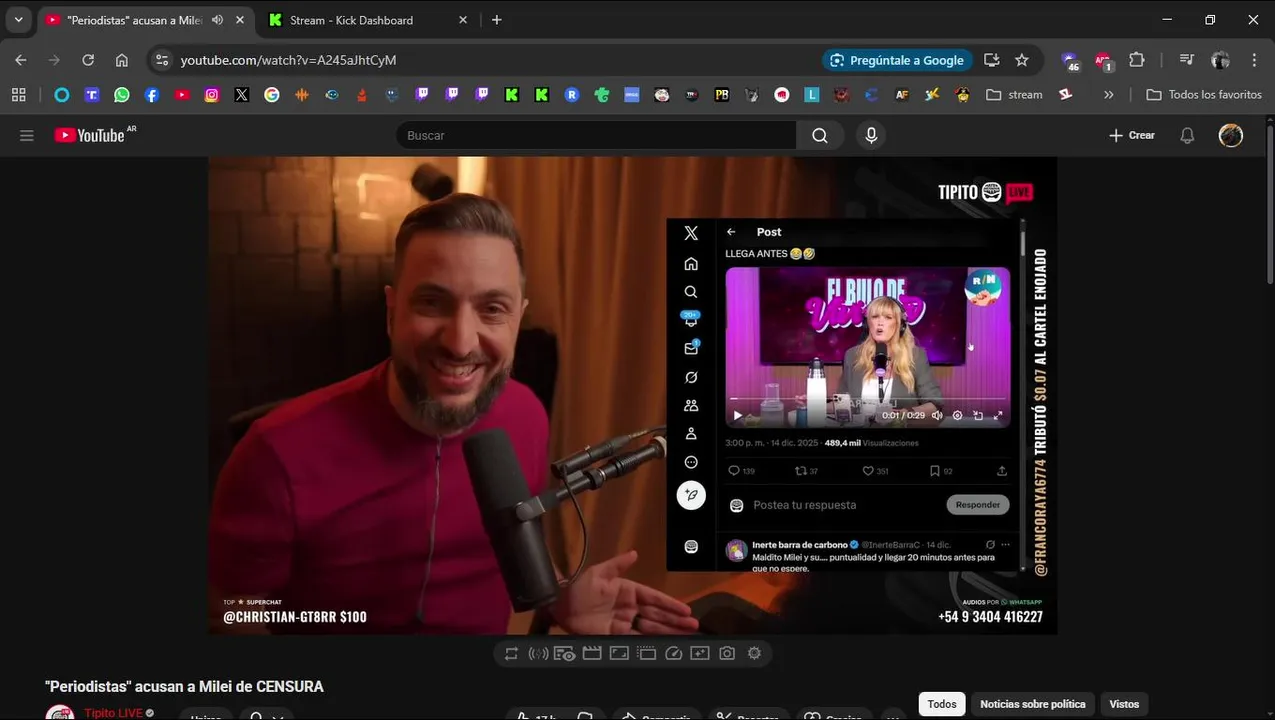Open the Chrome home page button
This screenshot has height=720, width=1275.
point(122,60)
